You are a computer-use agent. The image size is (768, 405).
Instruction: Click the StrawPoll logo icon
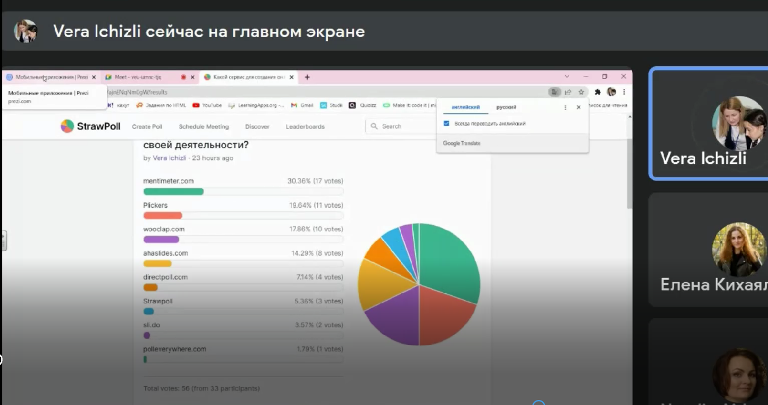(67, 126)
